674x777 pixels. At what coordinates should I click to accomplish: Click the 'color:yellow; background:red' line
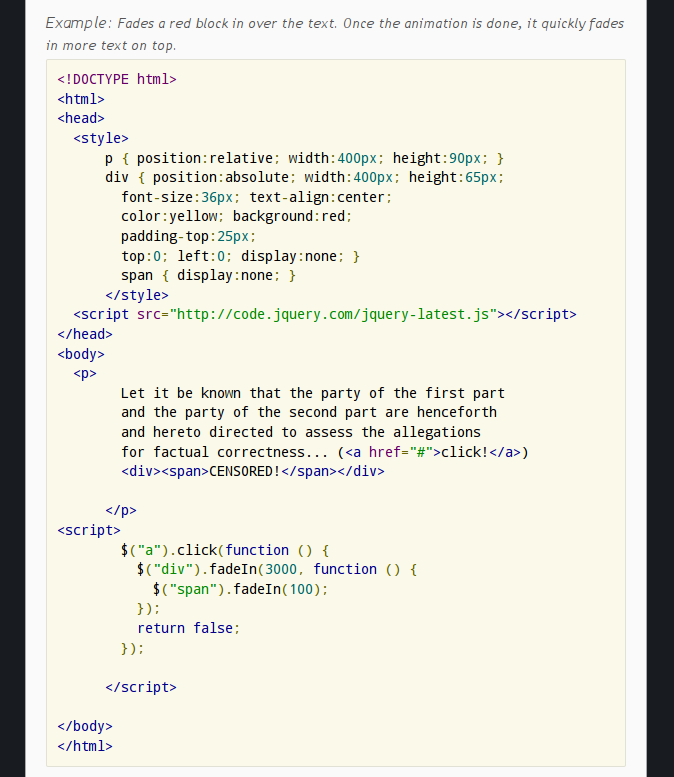[x=236, y=217]
